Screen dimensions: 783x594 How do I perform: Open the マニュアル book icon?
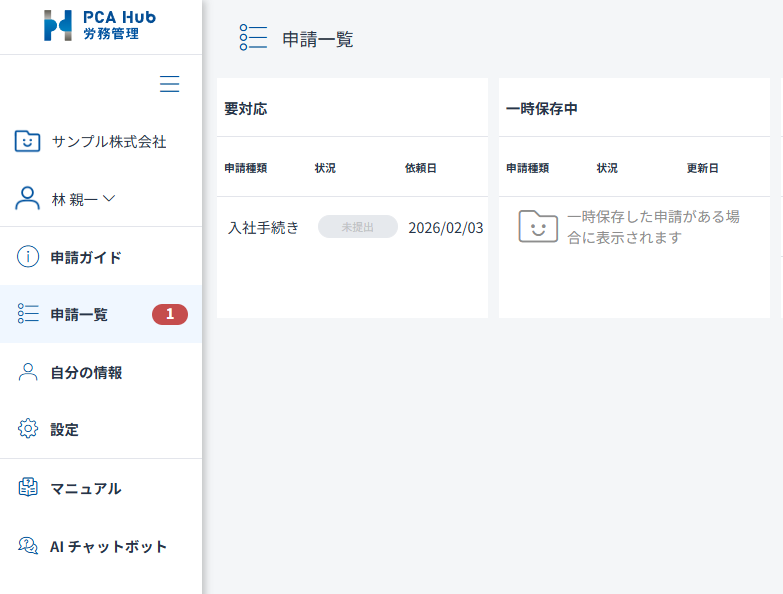click(28, 488)
